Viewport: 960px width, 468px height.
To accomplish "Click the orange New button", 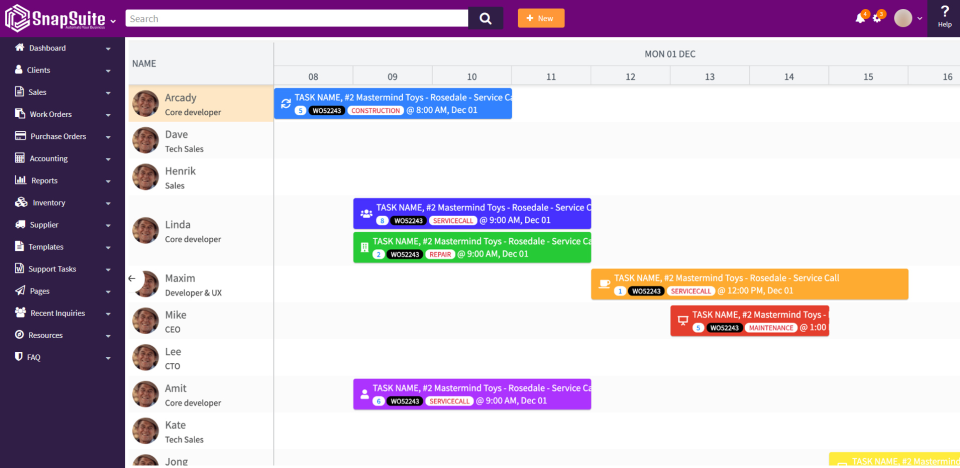I will coord(541,18).
